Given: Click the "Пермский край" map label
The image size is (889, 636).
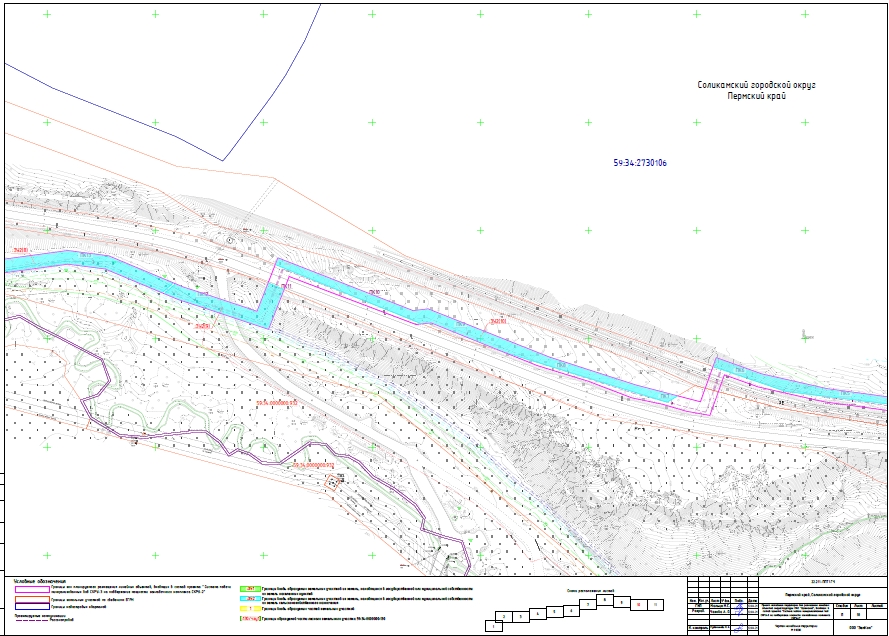Looking at the screenshot, I should coord(756,96).
